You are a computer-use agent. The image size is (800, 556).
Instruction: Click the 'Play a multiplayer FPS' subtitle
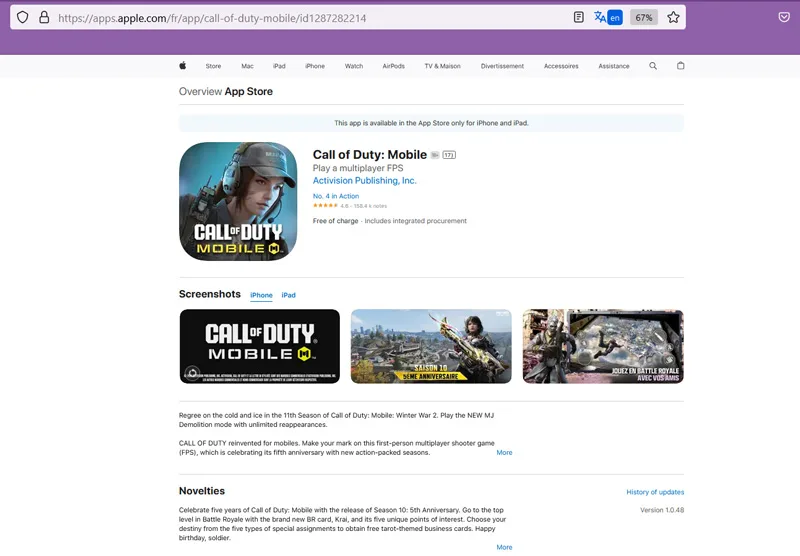358,168
